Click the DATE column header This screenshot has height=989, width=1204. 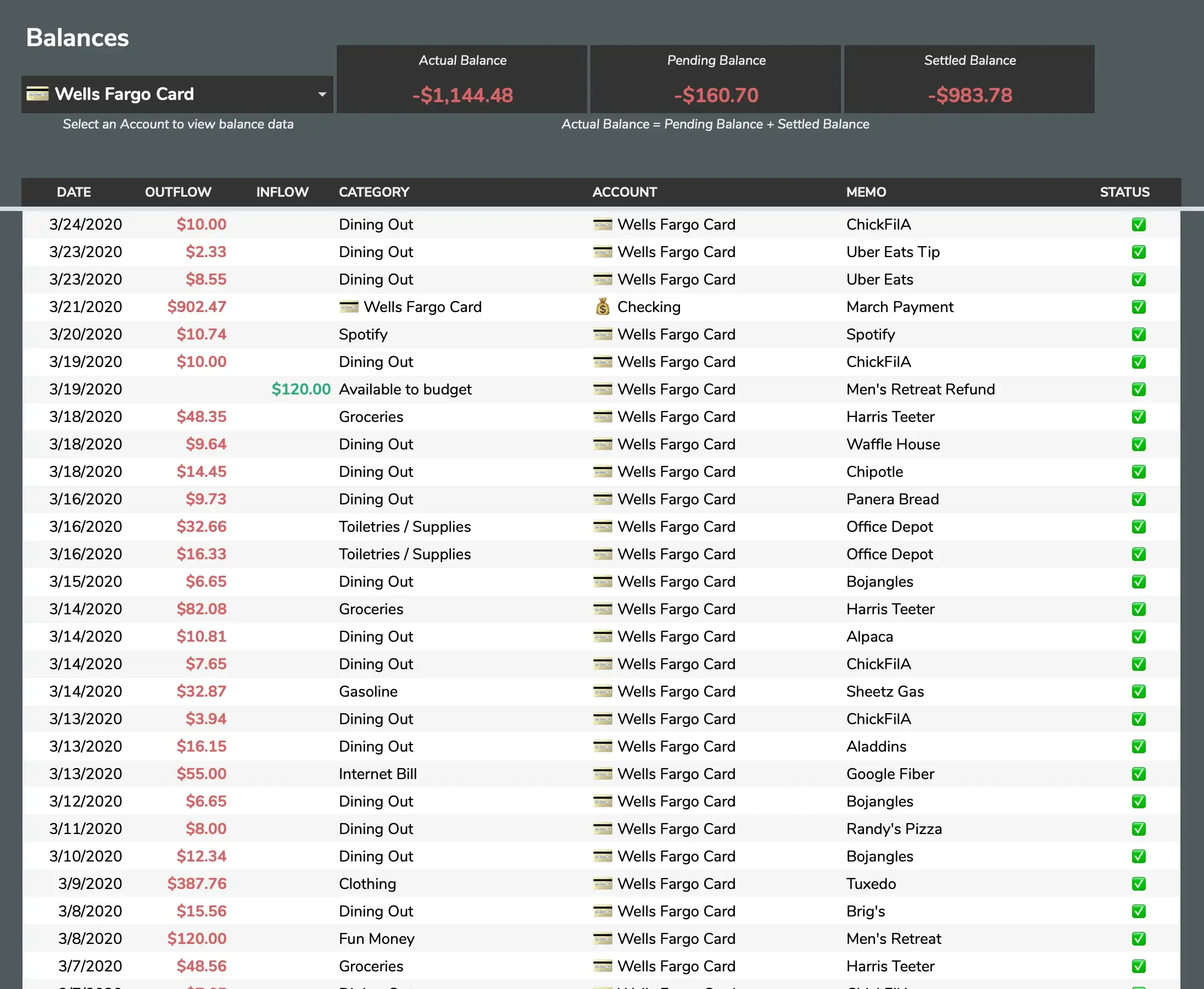pos(74,192)
